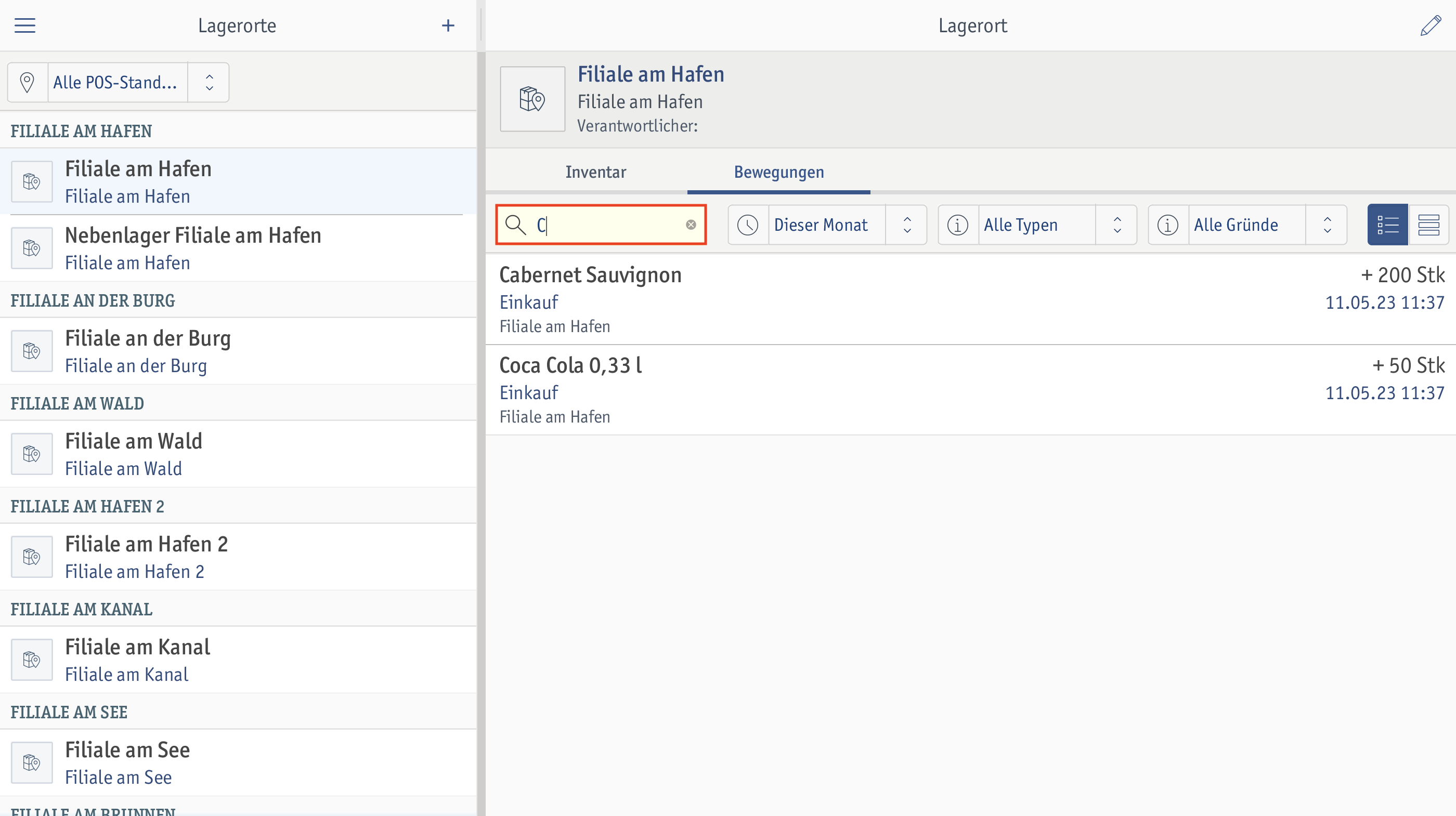Select the Bewegungen tab
Viewport: 1456px width, 816px height.
pyautogui.click(x=779, y=172)
